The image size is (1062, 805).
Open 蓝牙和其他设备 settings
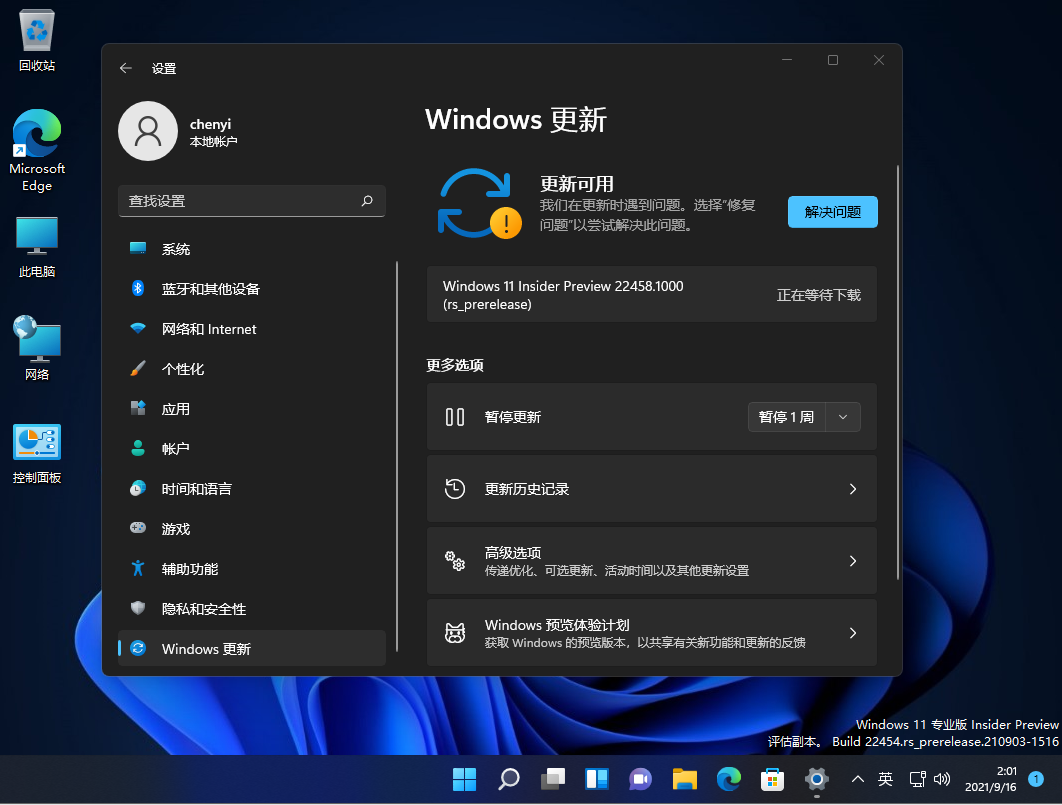pos(210,289)
